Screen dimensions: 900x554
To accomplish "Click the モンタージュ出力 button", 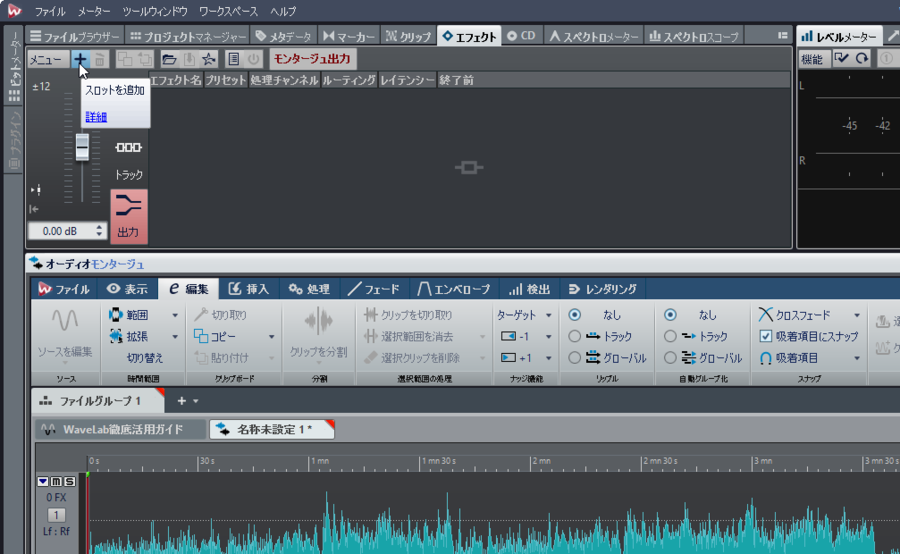I will [x=312, y=59].
